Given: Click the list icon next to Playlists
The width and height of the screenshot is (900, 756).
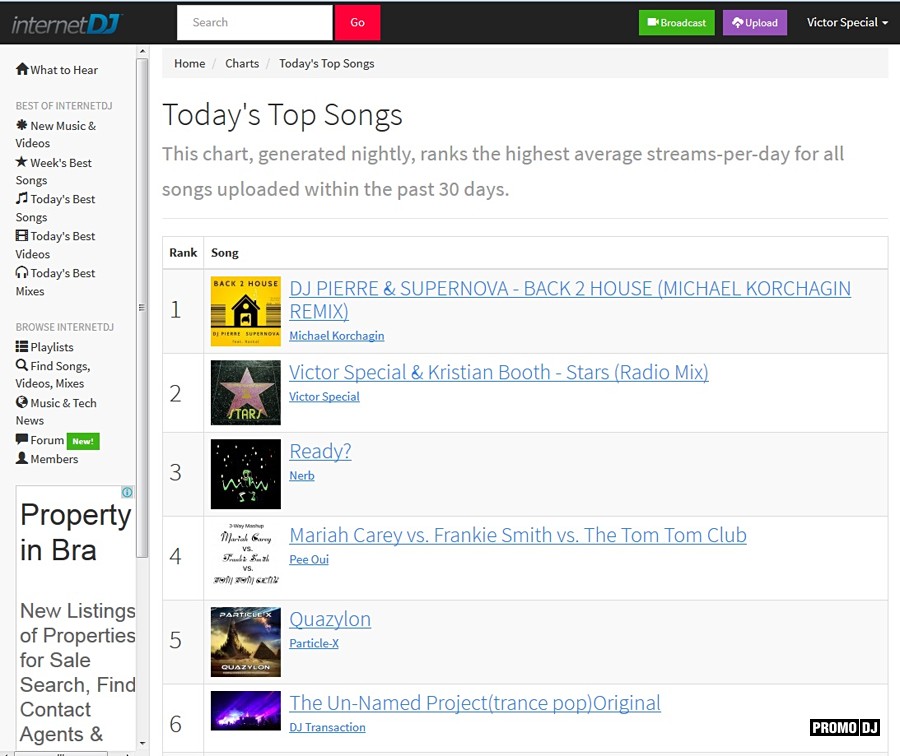Looking at the screenshot, I should pyautogui.click(x=22, y=347).
